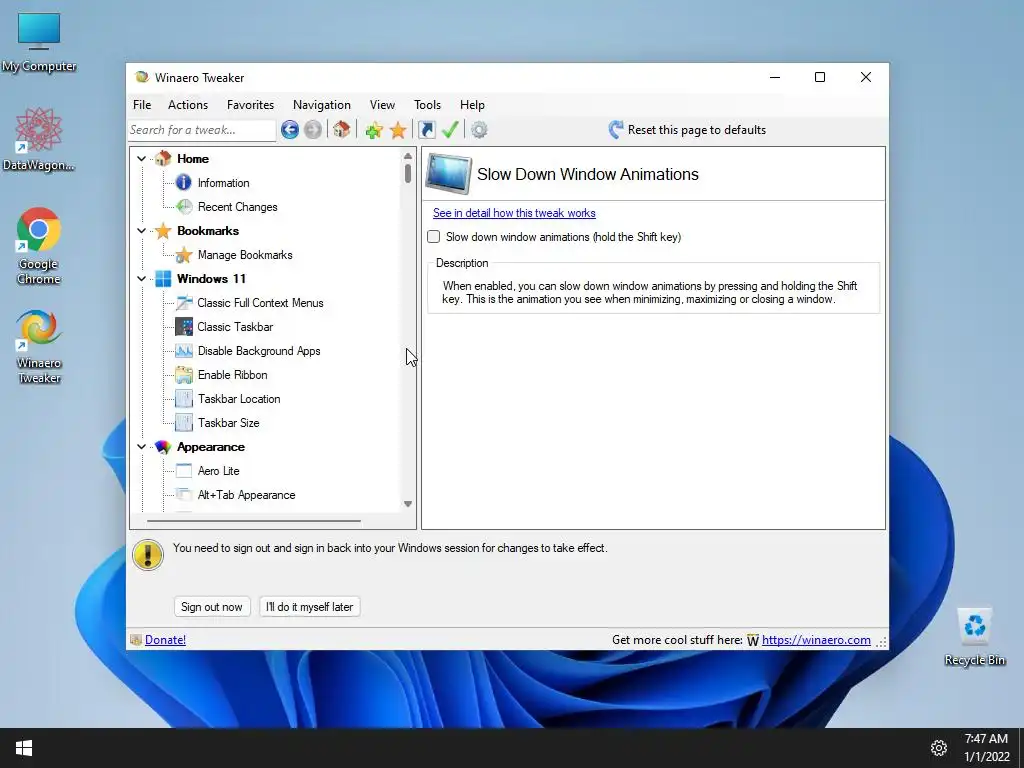Open the File menu
The height and width of the screenshot is (768, 1024).
point(142,104)
